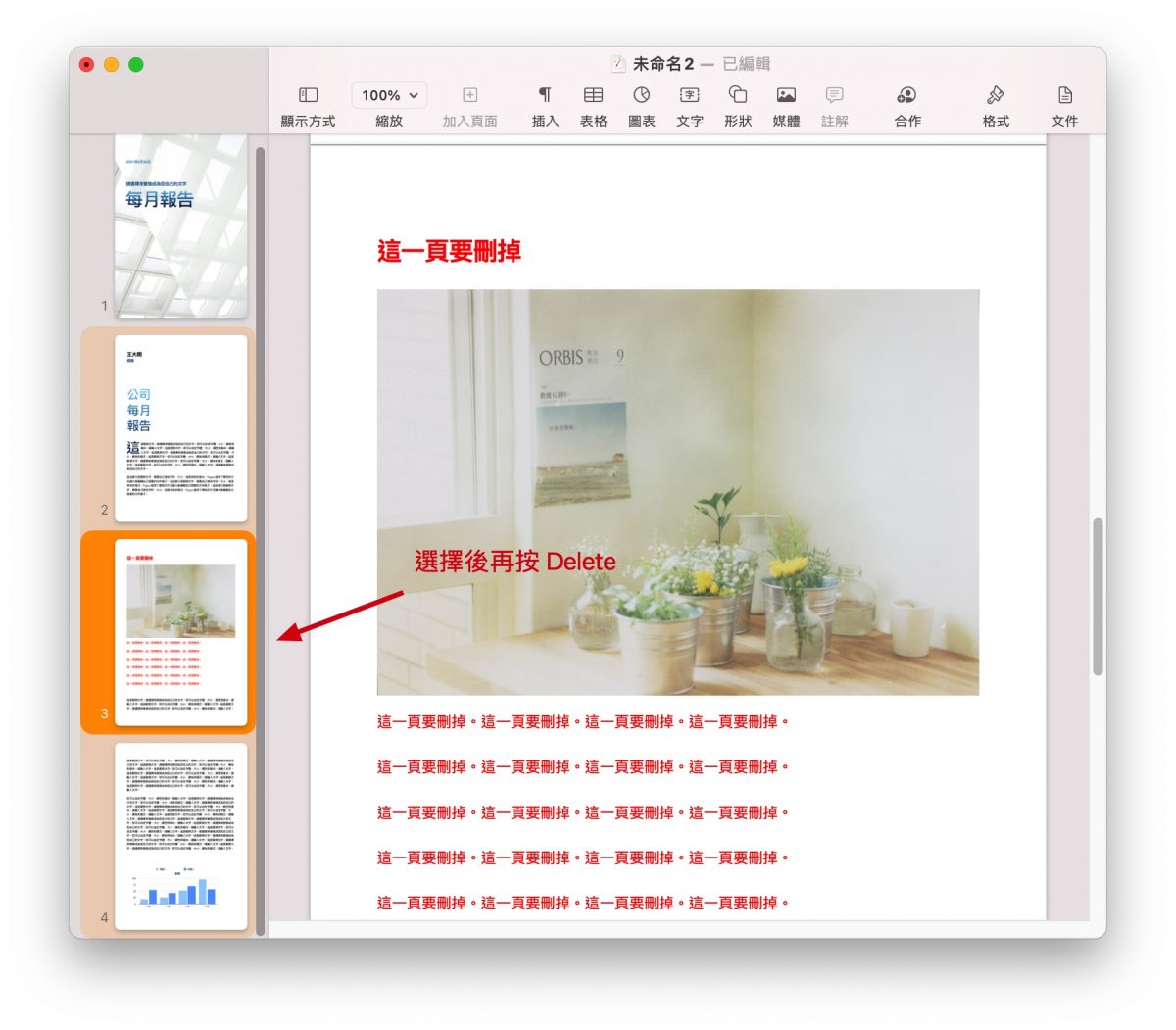Screen dimensions: 1176x1030
Task: Click the red close window button
Action: [x=86, y=64]
